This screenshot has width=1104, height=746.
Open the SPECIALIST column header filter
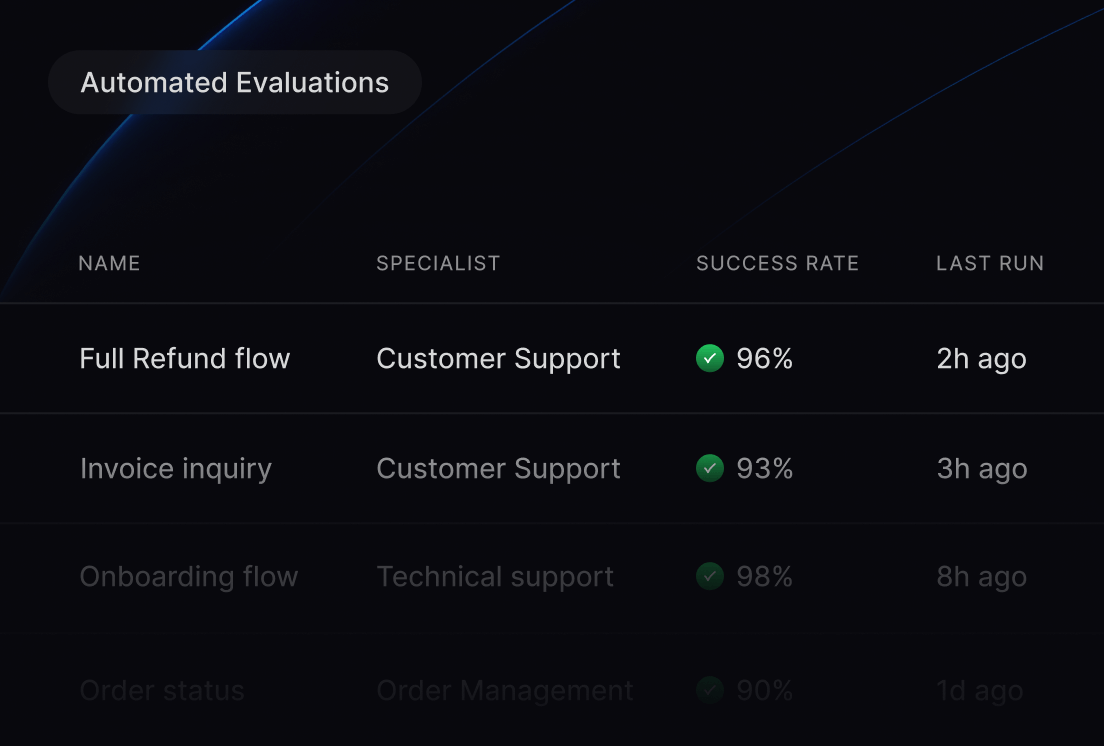438,263
